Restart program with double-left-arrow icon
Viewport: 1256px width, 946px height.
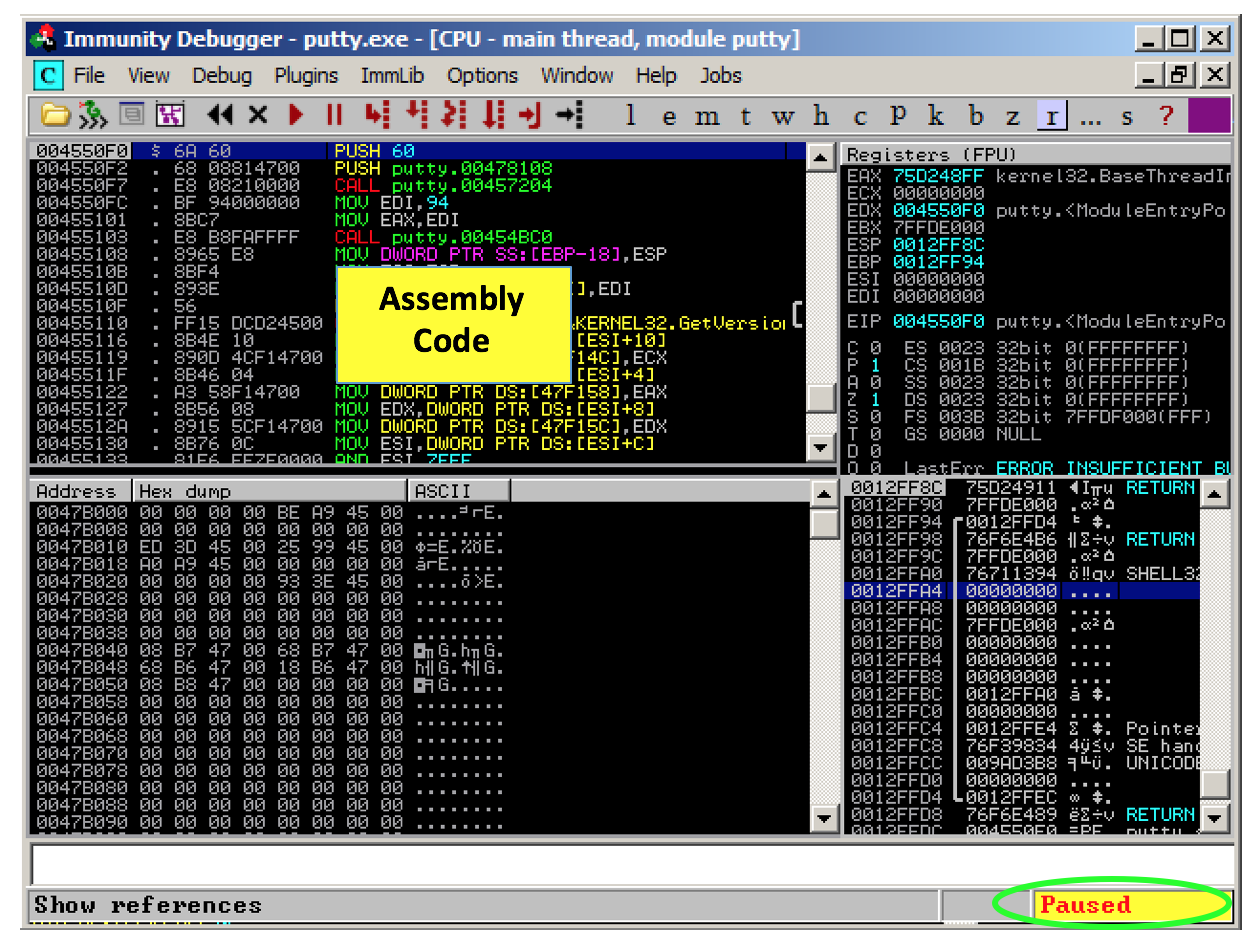point(220,116)
